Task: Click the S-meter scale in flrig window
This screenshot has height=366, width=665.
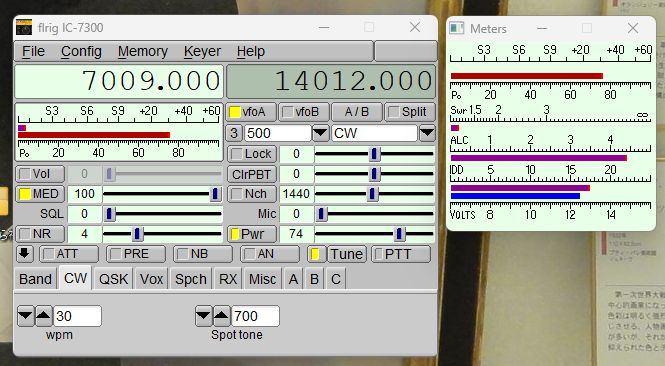Action: point(119,115)
